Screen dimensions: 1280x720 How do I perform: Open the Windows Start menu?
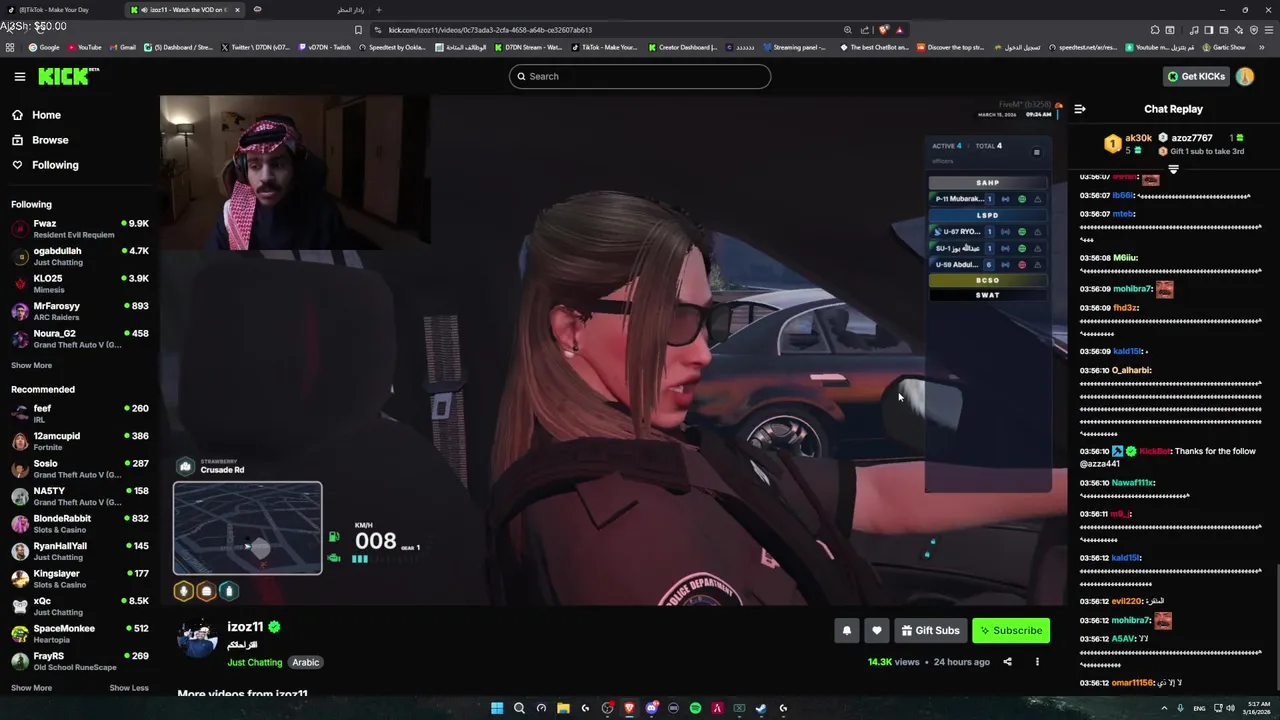click(x=497, y=708)
